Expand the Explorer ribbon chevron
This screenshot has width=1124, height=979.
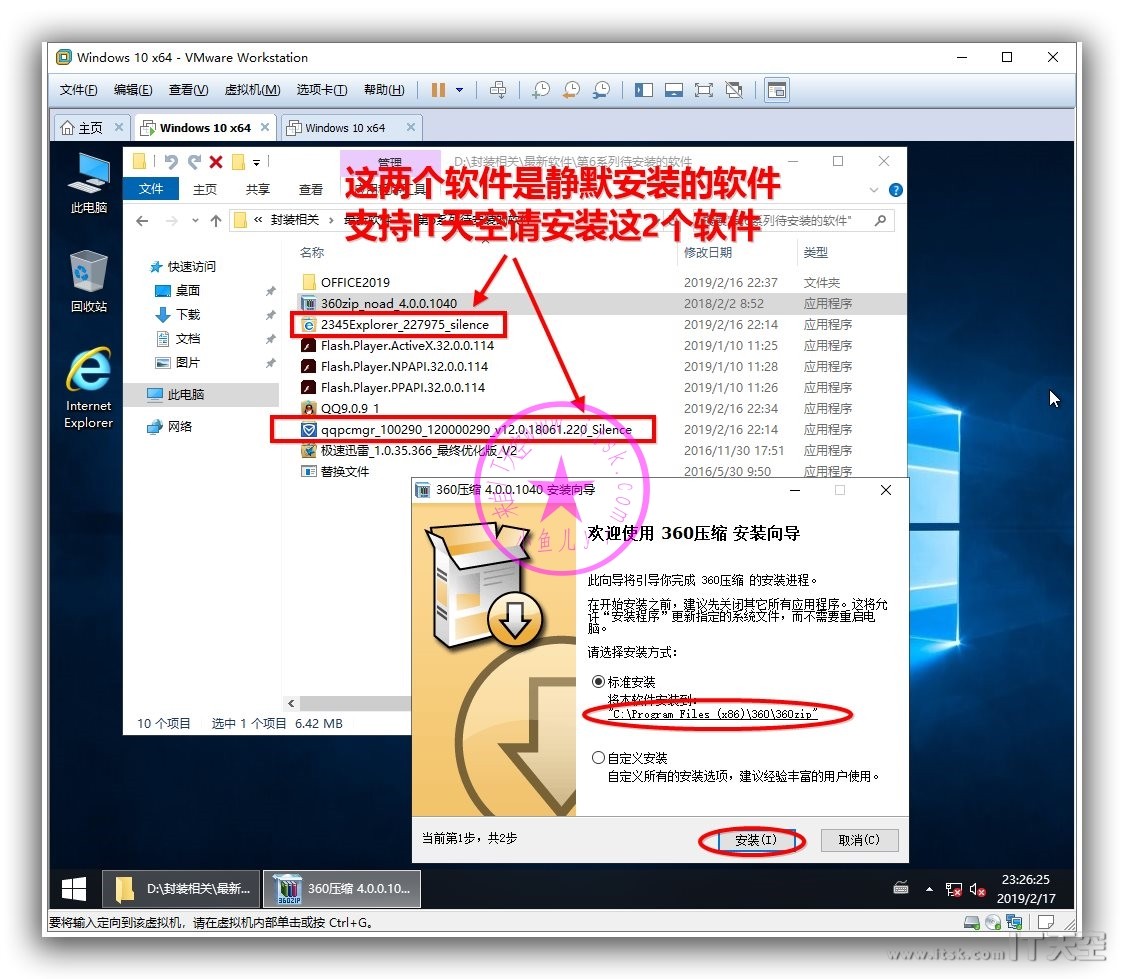coord(873,190)
